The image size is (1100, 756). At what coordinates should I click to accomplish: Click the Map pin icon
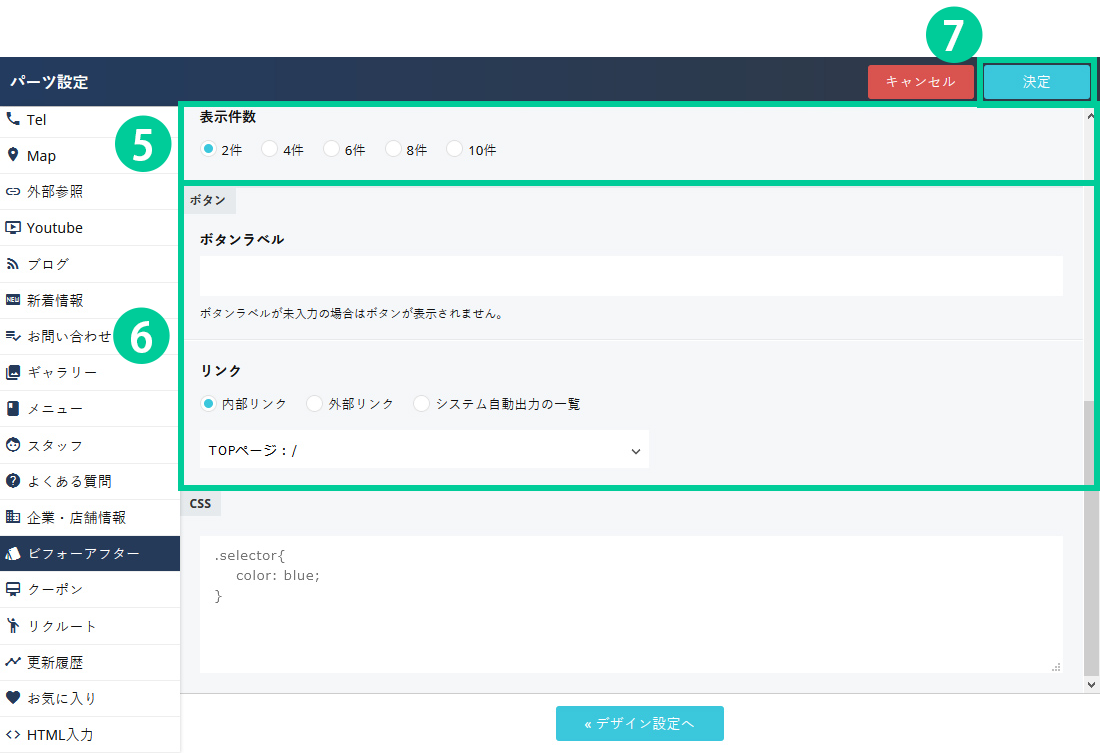[x=13, y=155]
